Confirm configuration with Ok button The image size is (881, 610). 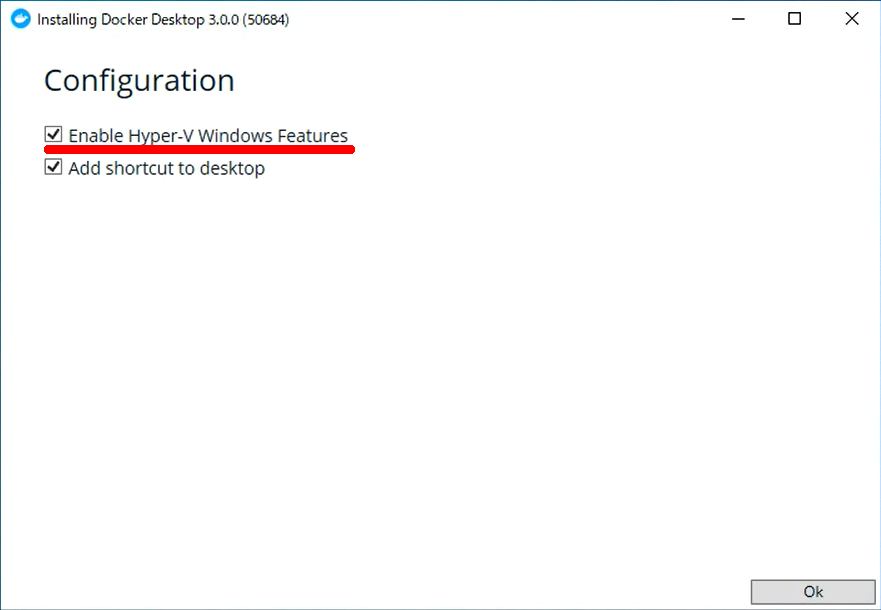tap(812, 592)
